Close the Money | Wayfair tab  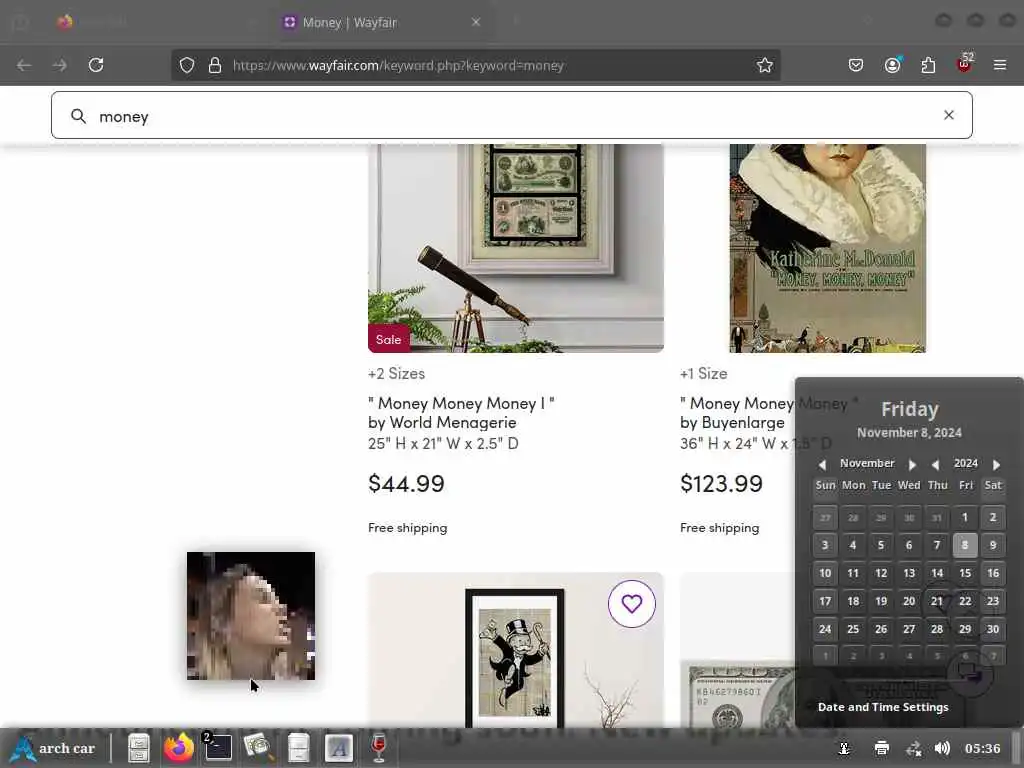tap(476, 22)
